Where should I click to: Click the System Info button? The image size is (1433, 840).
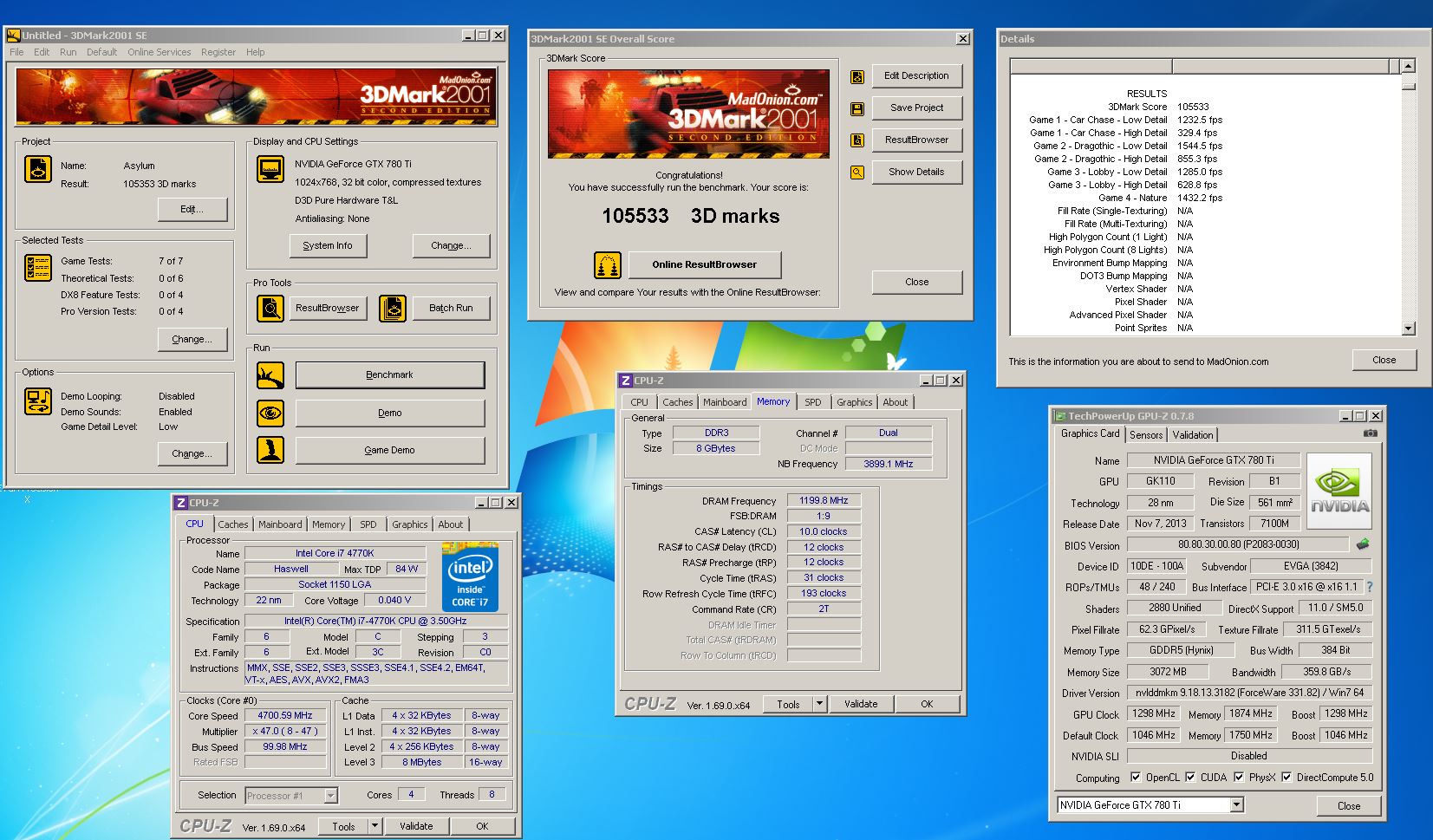point(328,246)
